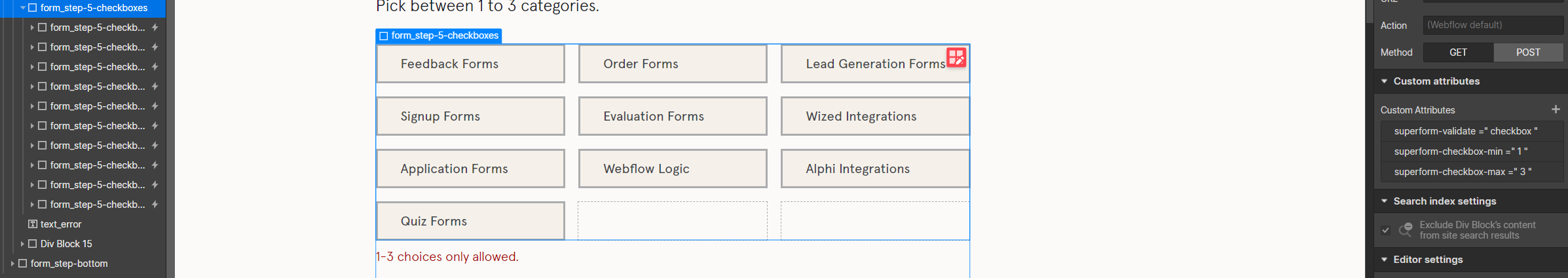The image size is (1568, 278).
Task: Collapse the Custom attributes section
Action: click(x=1385, y=81)
